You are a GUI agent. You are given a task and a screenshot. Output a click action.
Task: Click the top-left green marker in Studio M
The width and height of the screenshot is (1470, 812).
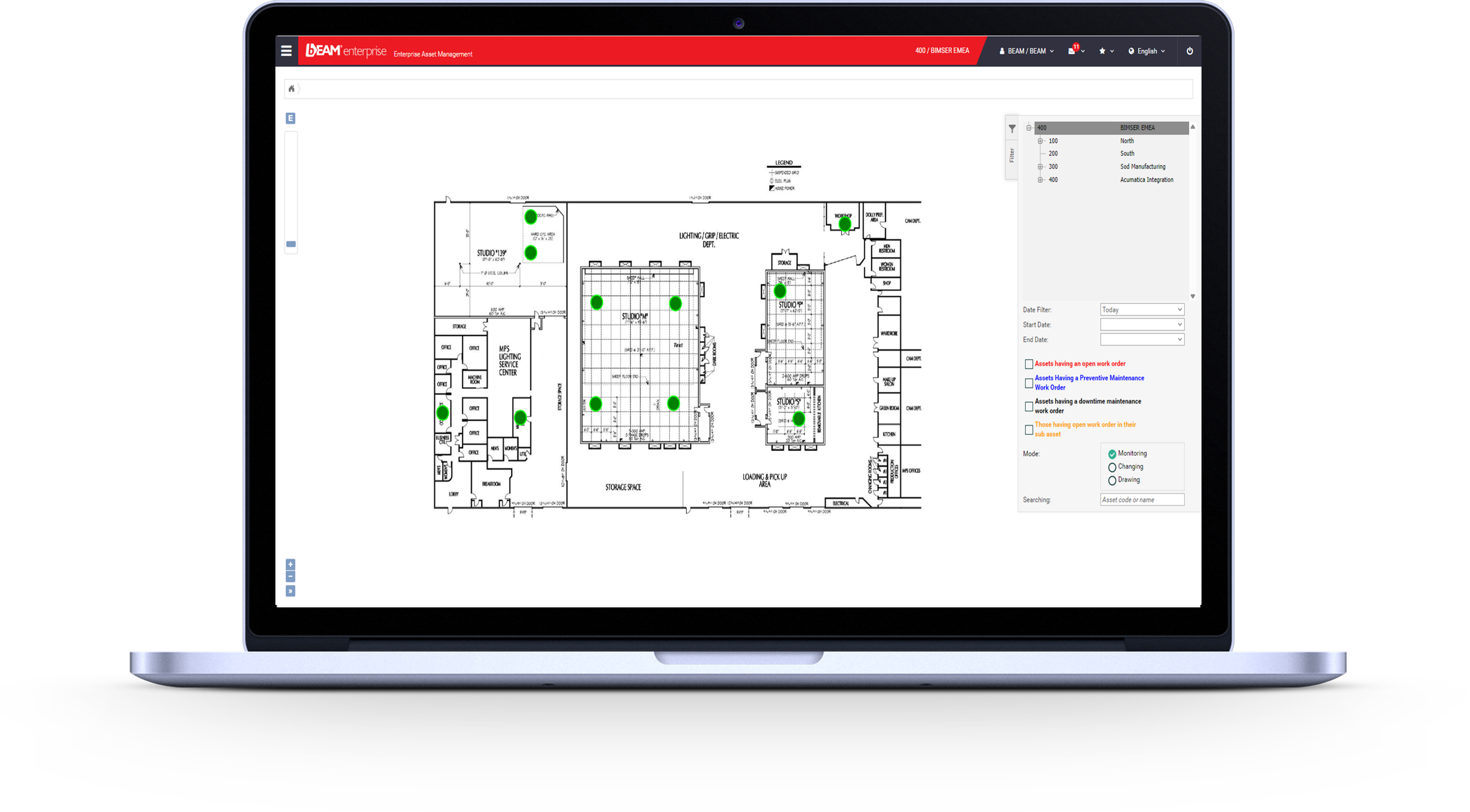(596, 302)
